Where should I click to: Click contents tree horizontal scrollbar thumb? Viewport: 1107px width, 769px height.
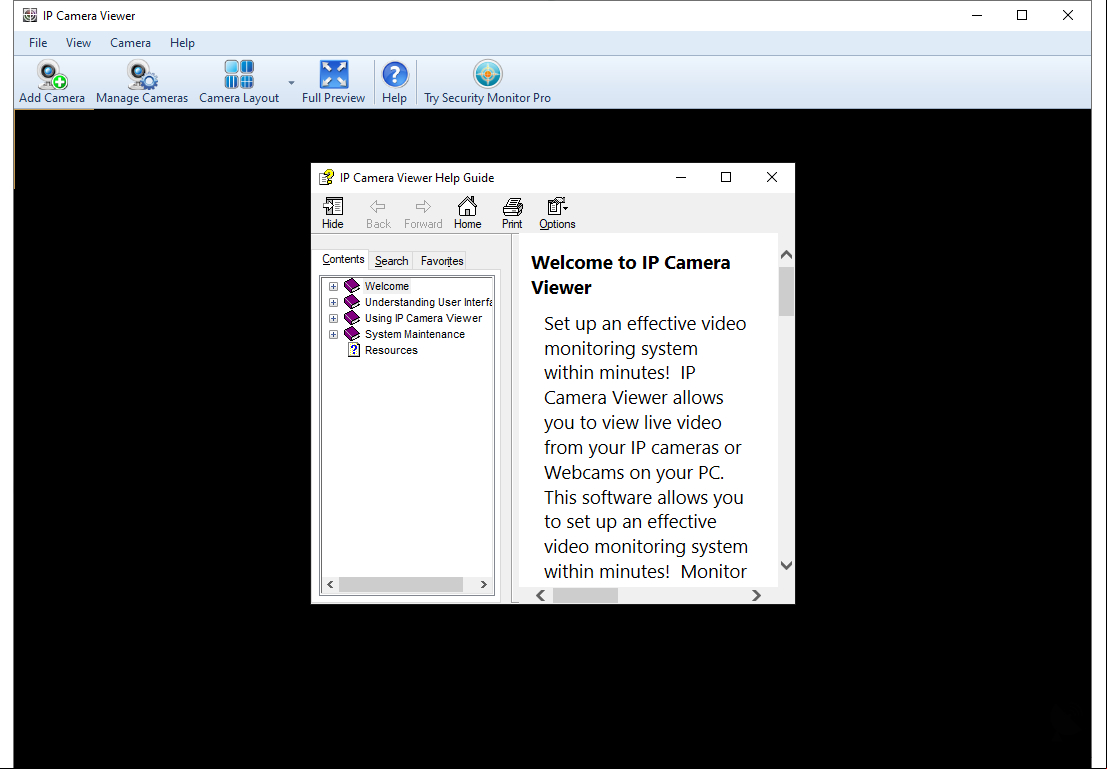tap(400, 585)
